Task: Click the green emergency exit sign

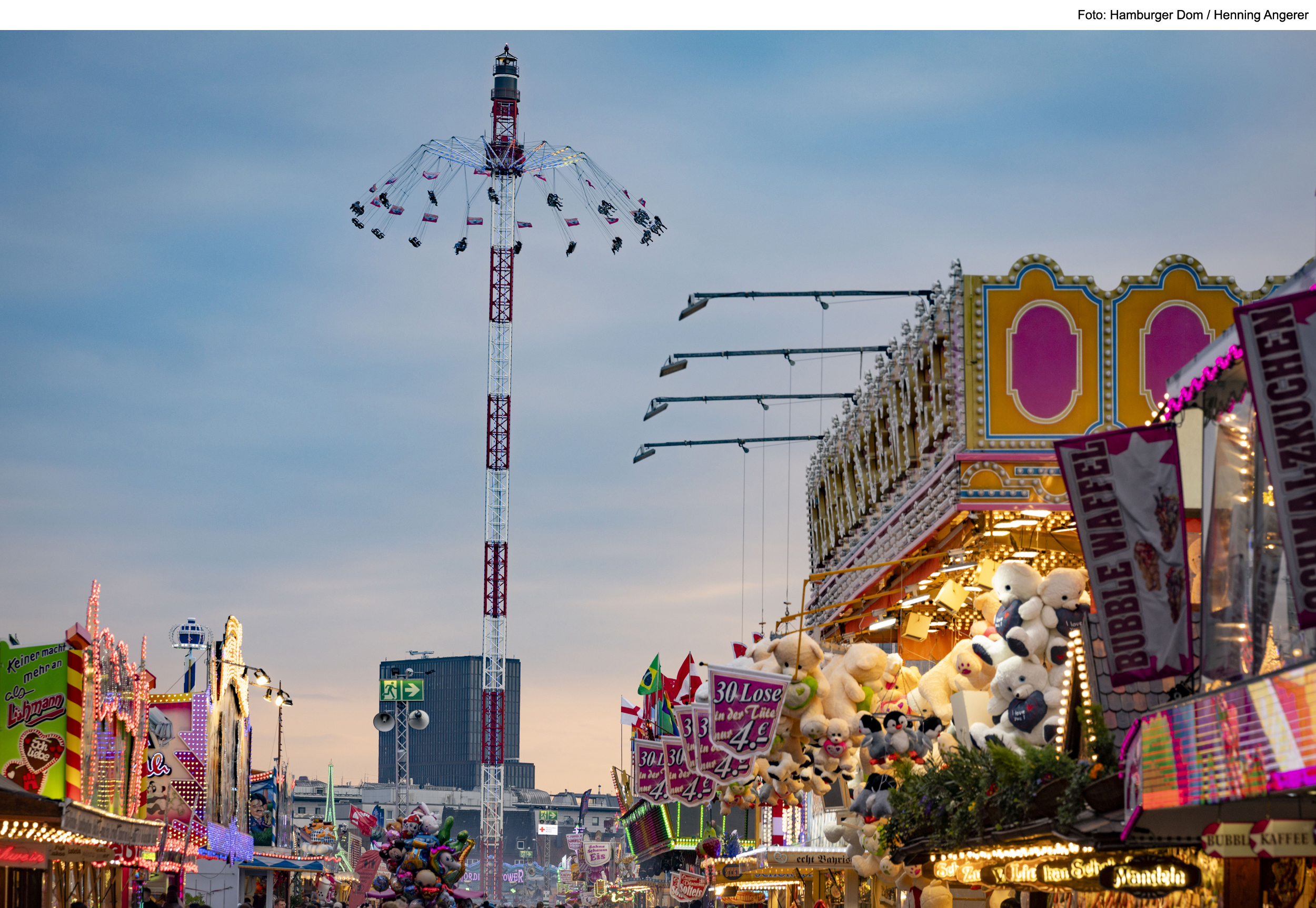Action: tap(401, 690)
